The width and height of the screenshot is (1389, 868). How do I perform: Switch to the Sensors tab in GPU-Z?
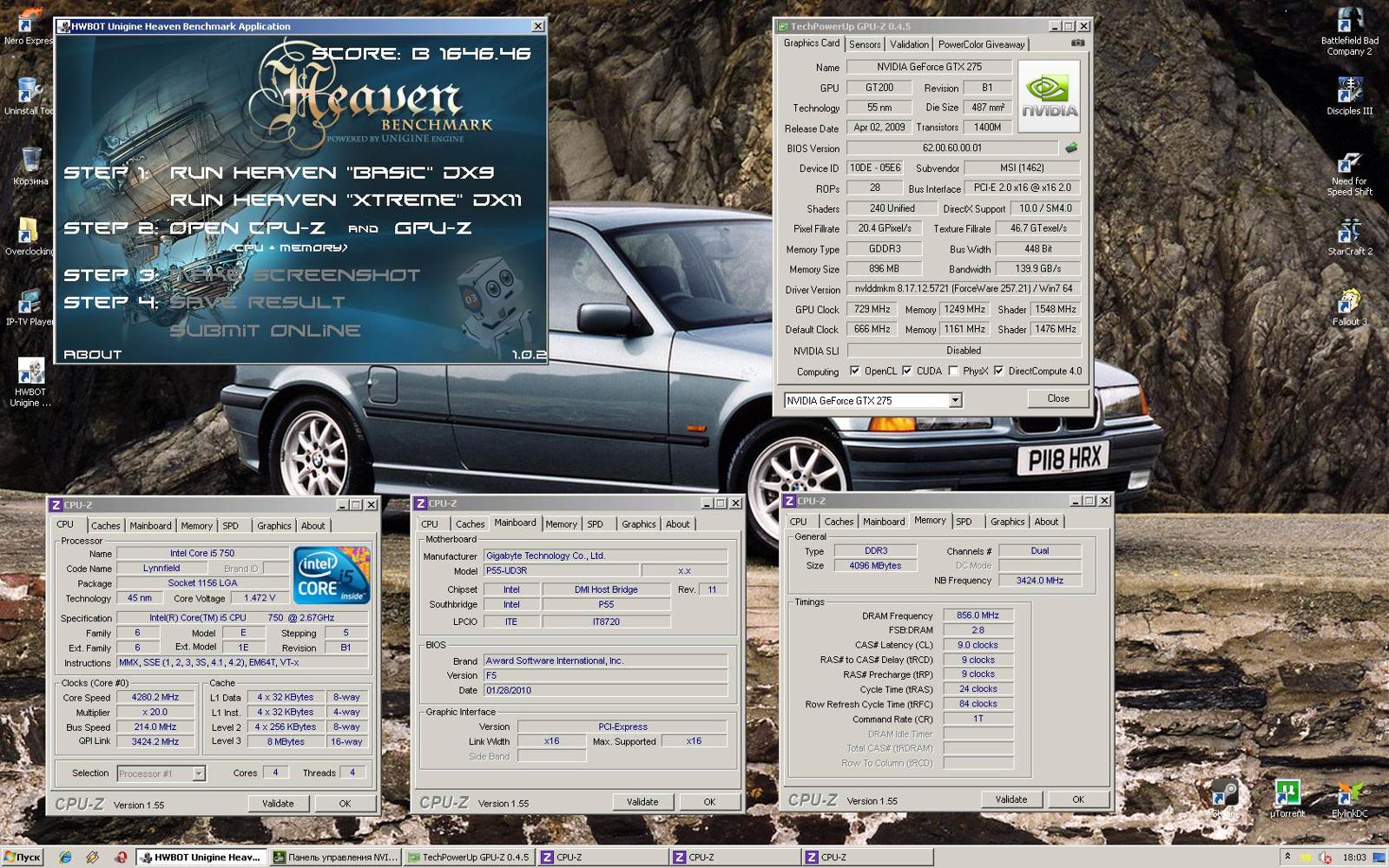coord(865,44)
